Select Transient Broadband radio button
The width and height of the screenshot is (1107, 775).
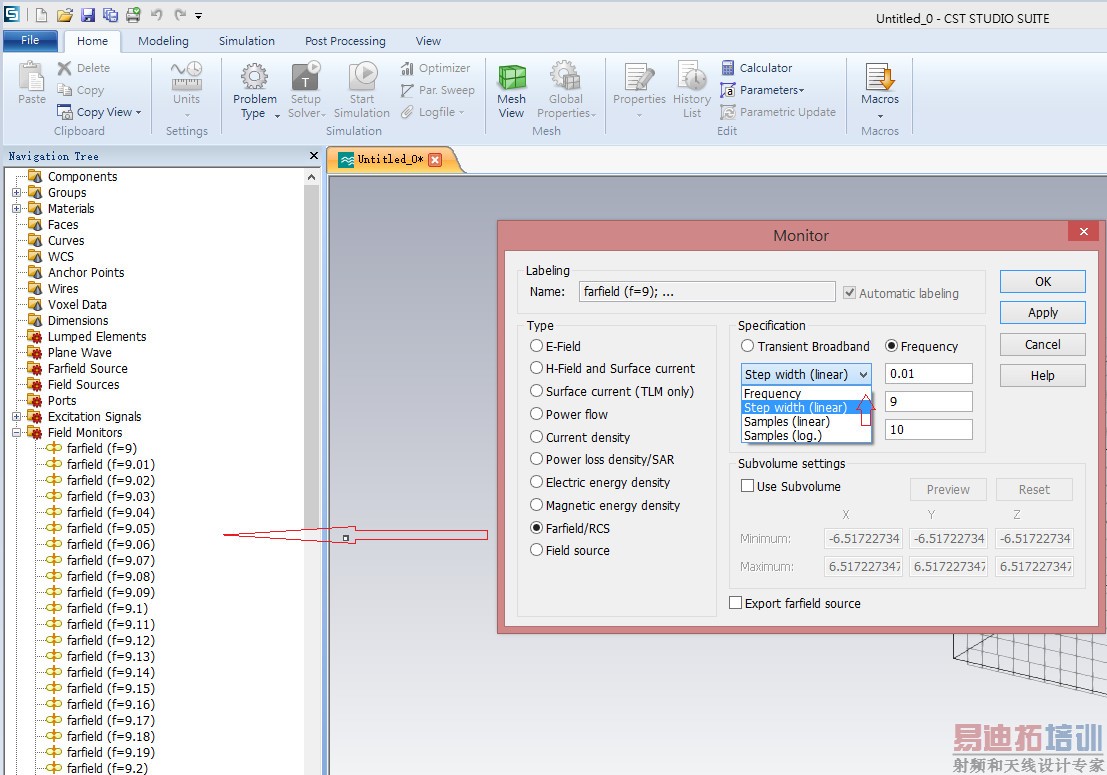pyautogui.click(x=747, y=346)
